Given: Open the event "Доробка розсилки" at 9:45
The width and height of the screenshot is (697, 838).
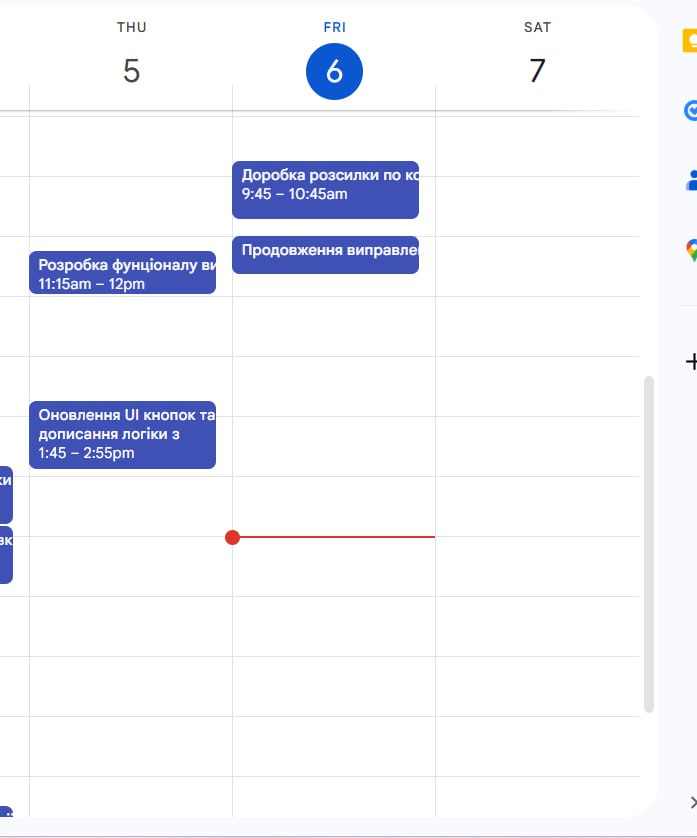Looking at the screenshot, I should (x=325, y=189).
